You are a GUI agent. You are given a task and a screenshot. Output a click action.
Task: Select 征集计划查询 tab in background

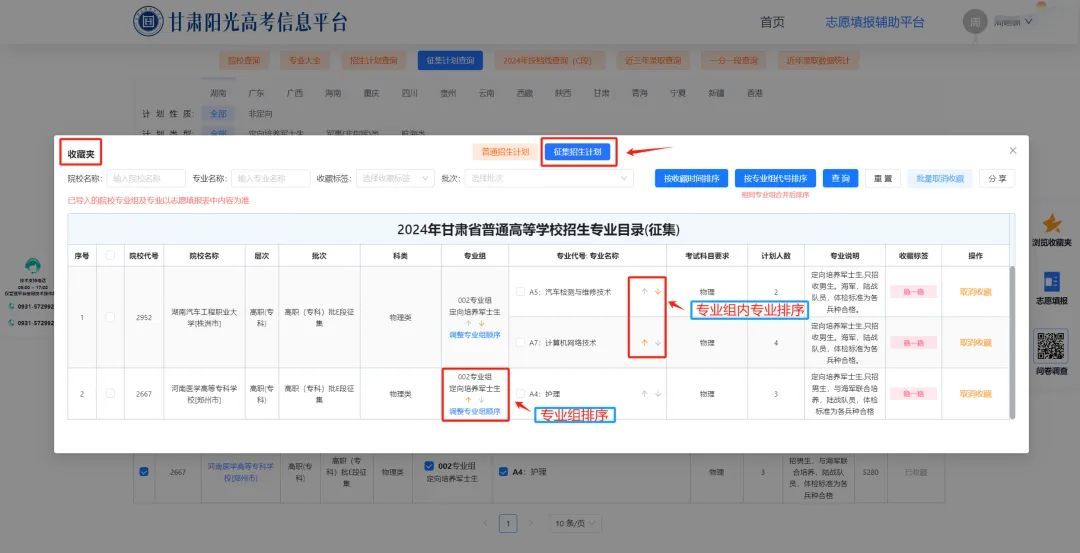point(450,61)
